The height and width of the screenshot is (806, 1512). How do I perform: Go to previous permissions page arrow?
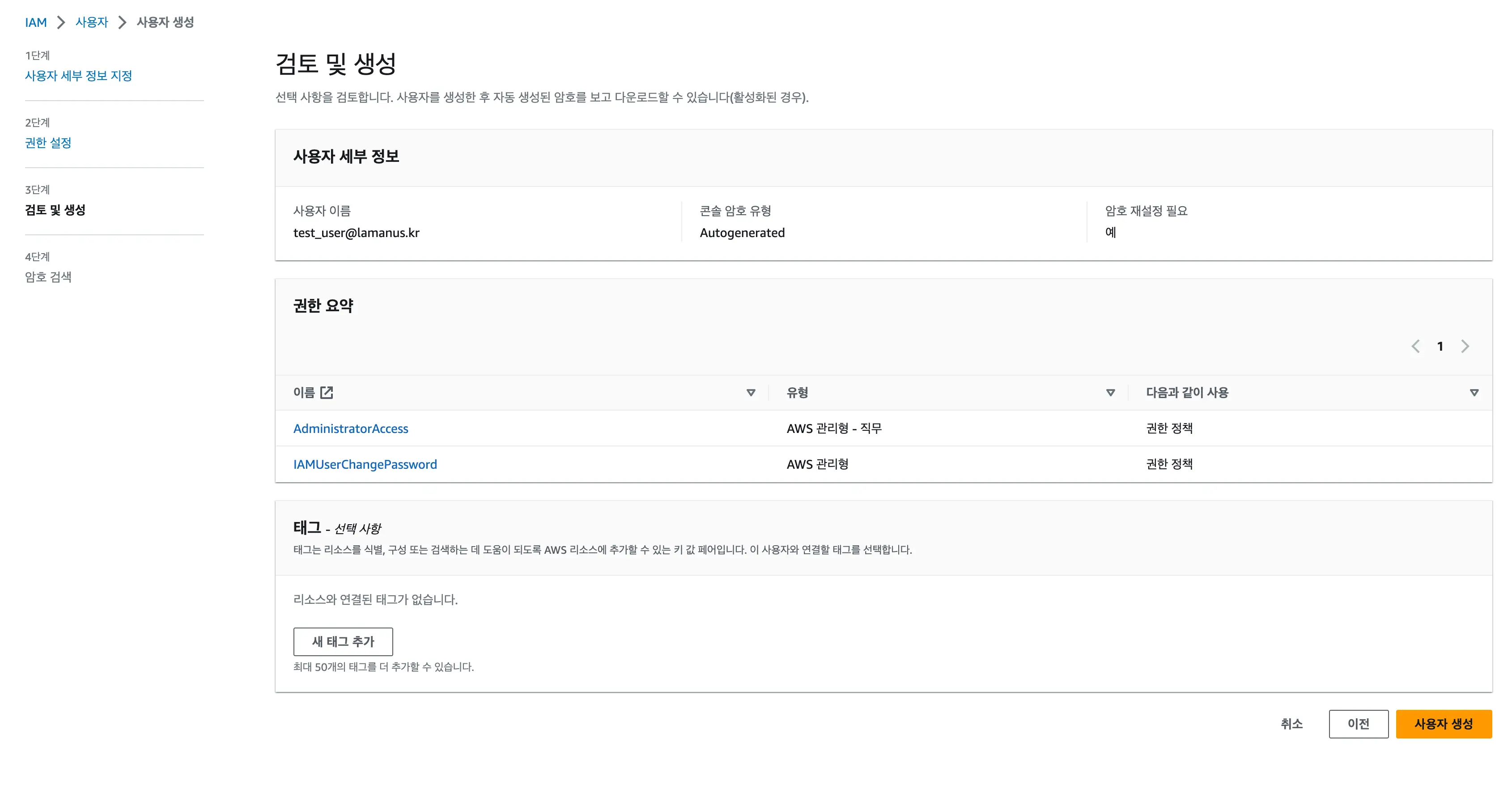tap(1415, 346)
